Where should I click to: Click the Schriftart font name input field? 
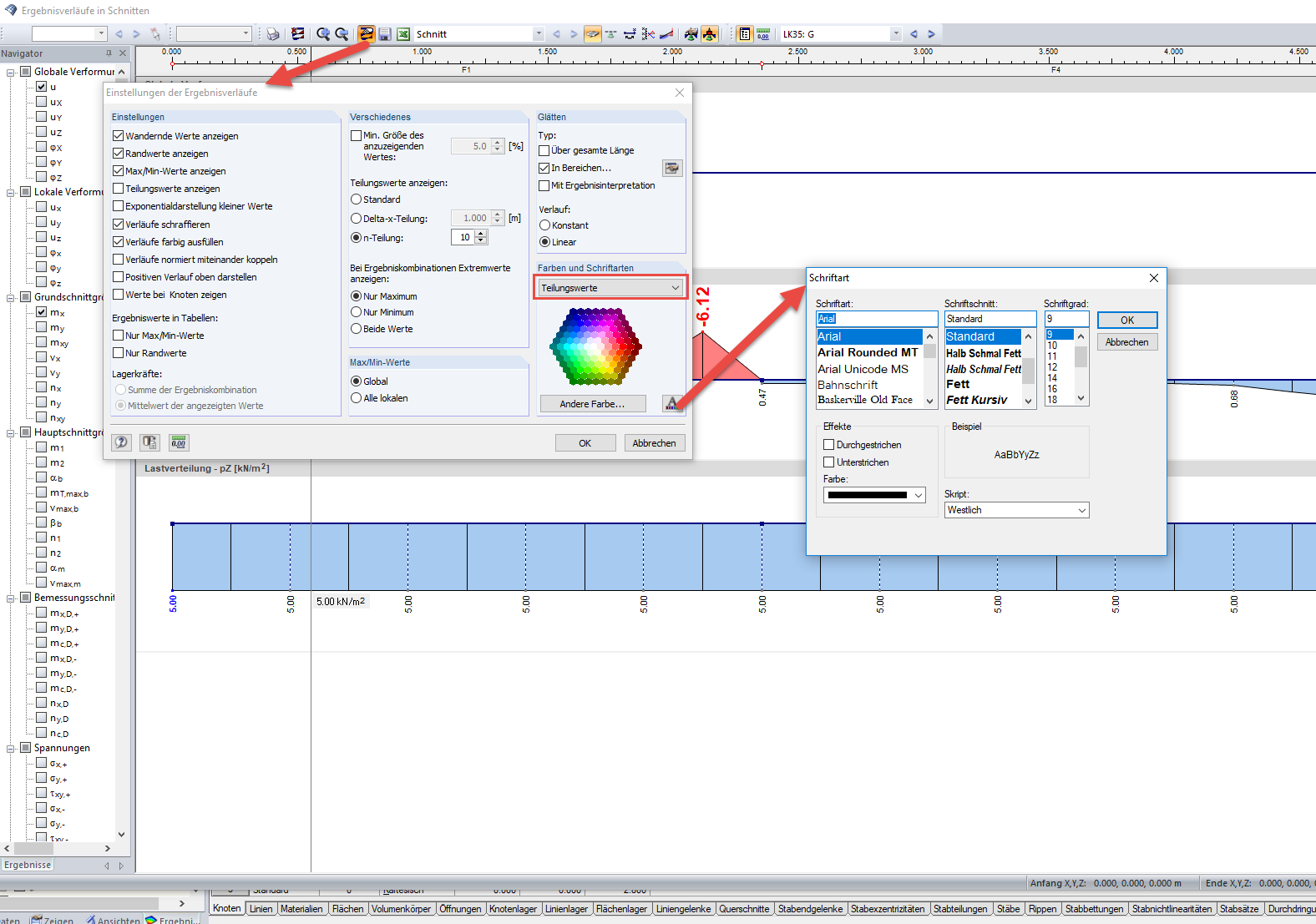877,319
